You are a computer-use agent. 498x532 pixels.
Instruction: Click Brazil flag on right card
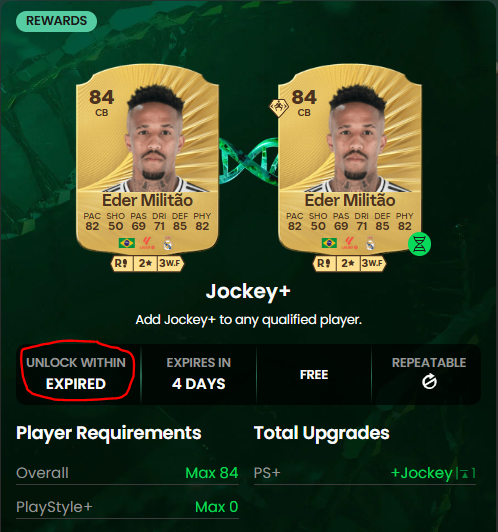pyautogui.click(x=329, y=243)
